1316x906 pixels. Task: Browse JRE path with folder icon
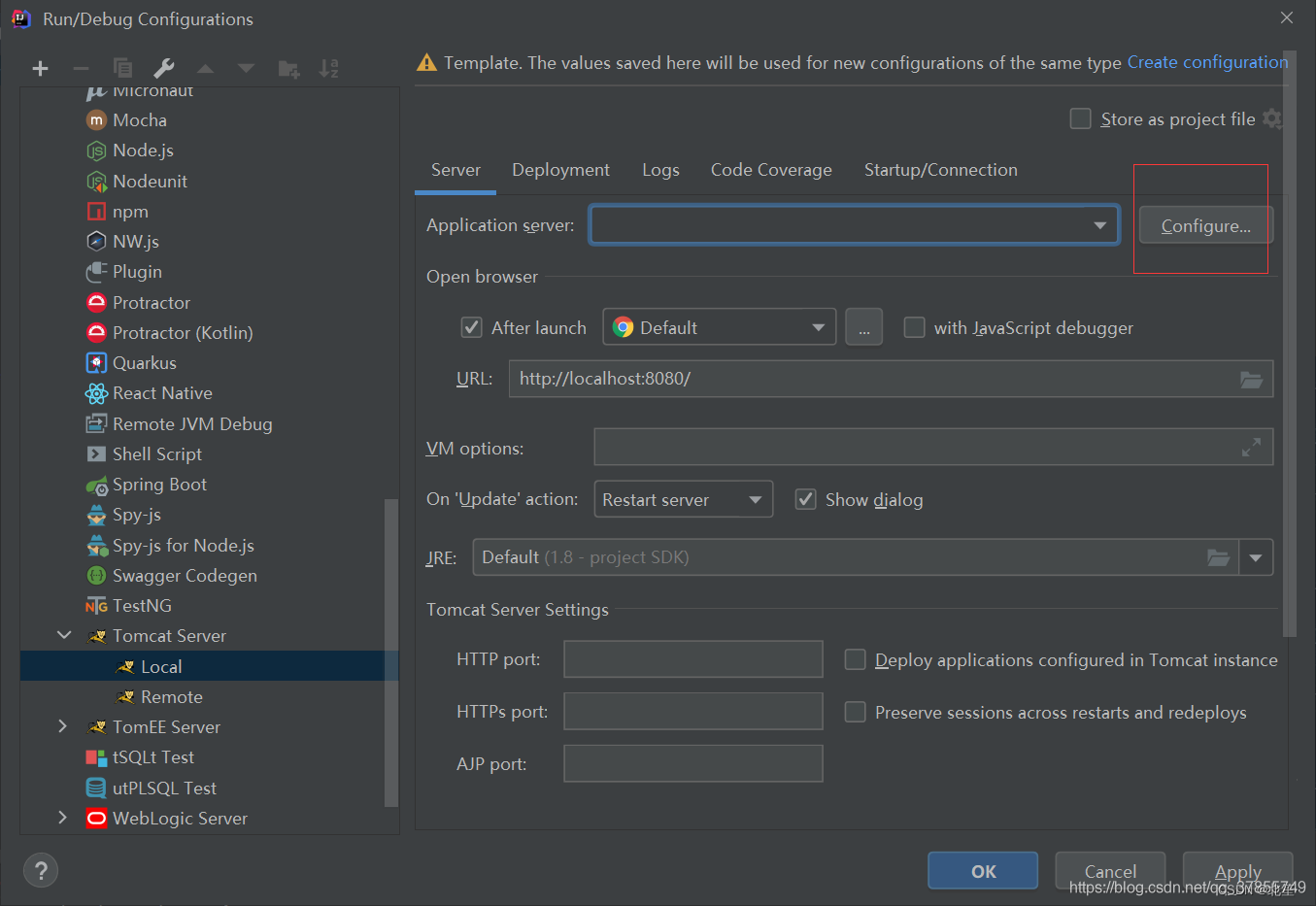tap(1218, 557)
